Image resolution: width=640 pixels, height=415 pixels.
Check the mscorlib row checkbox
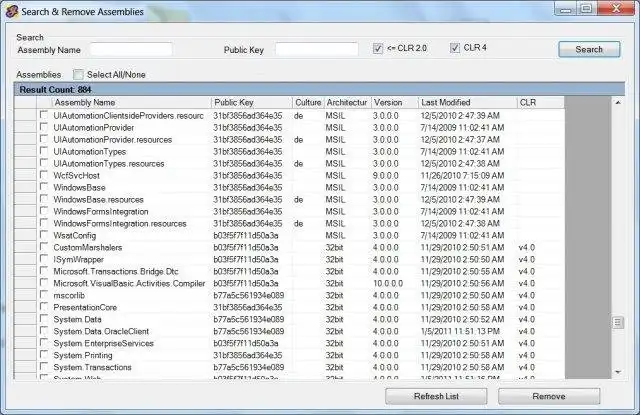(x=44, y=295)
